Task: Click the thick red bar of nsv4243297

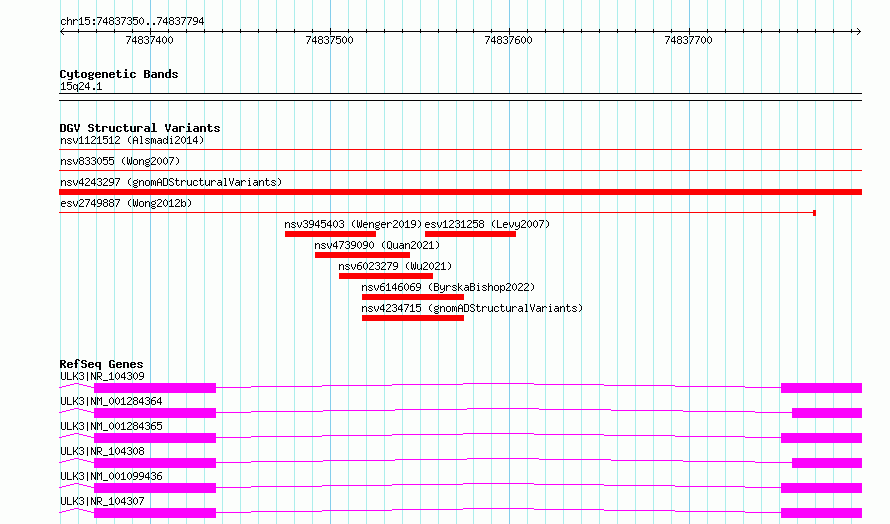Action: 460,192
